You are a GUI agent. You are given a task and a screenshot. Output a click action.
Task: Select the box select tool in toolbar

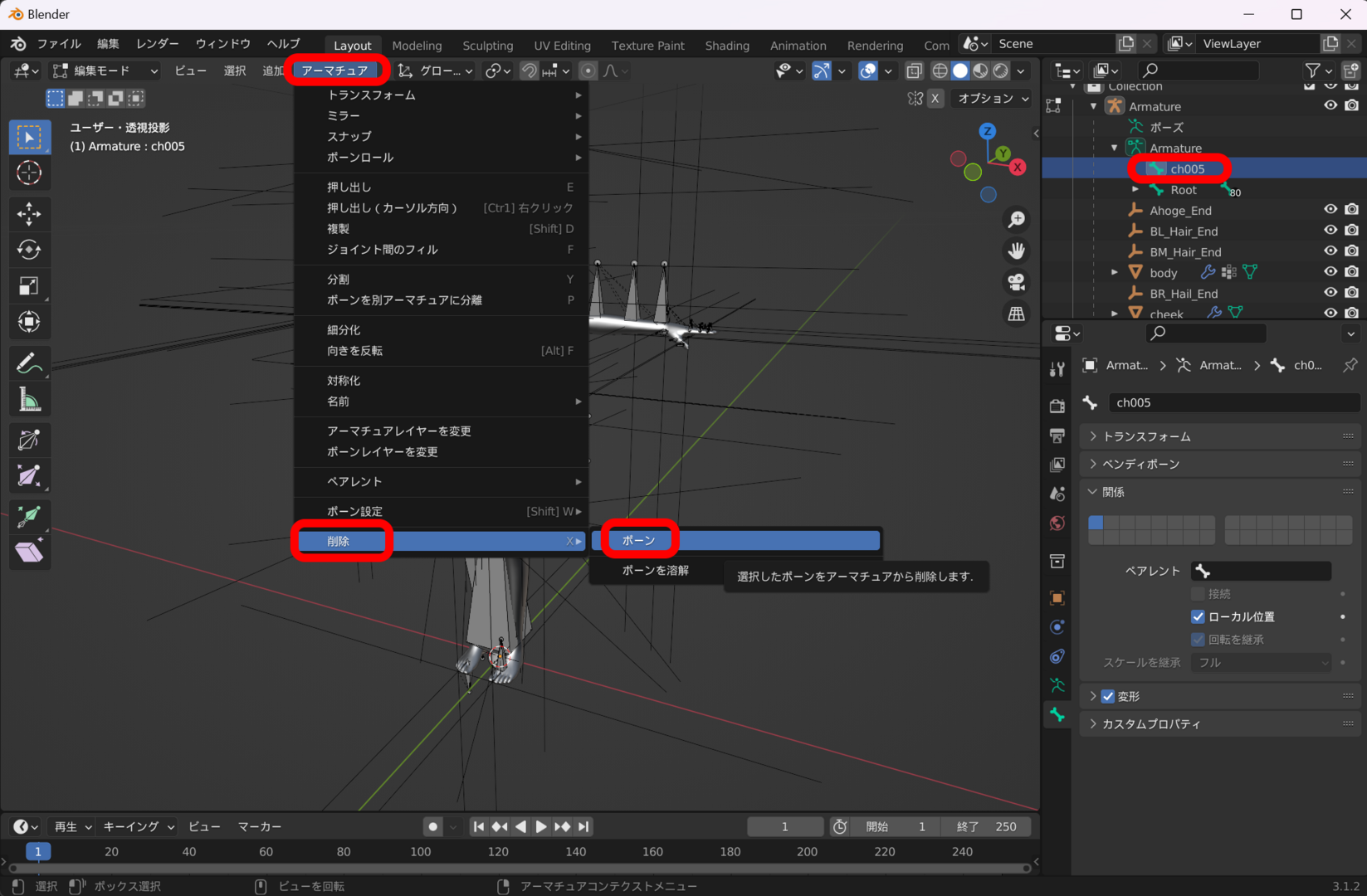click(29, 138)
